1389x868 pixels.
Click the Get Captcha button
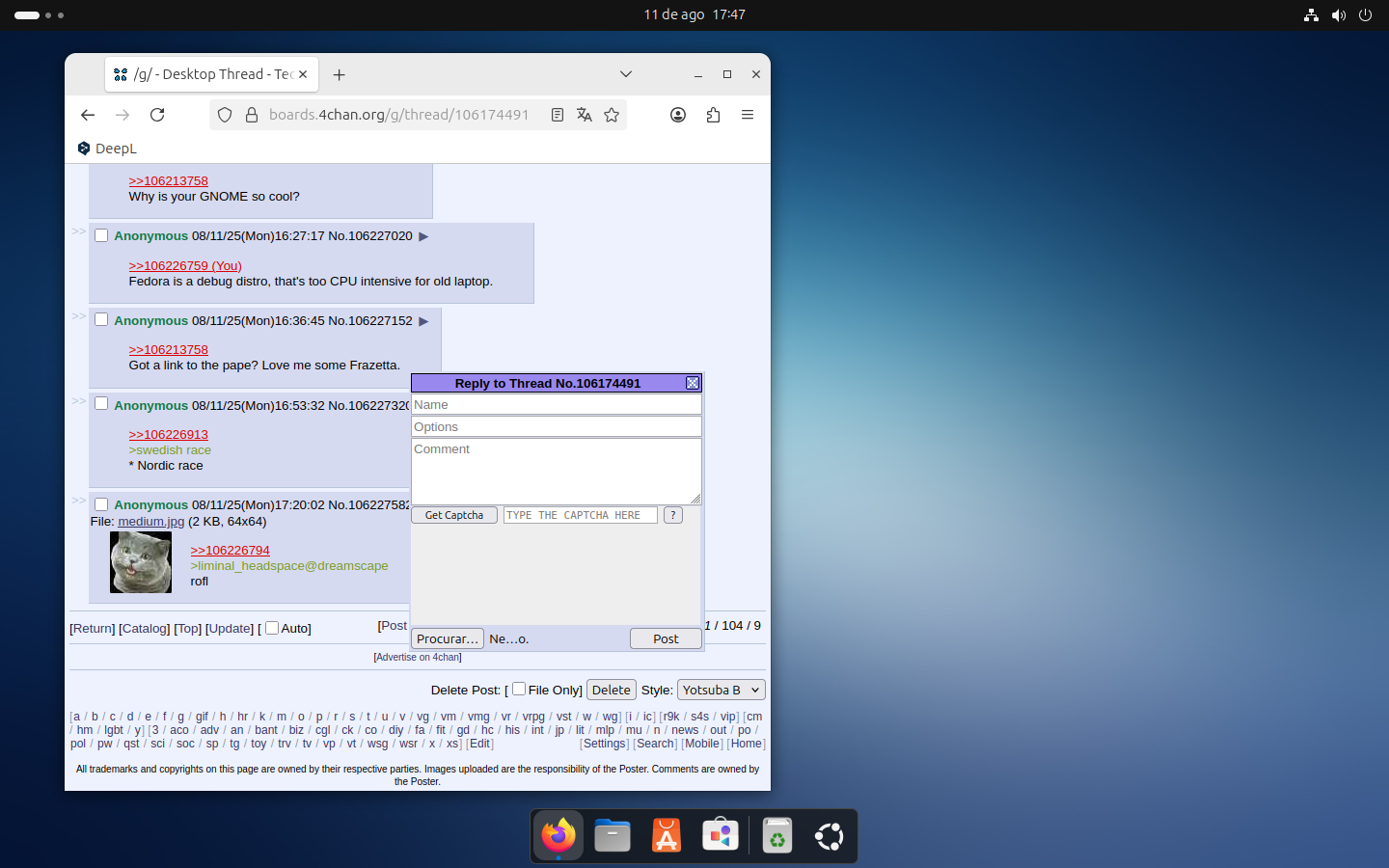[454, 515]
